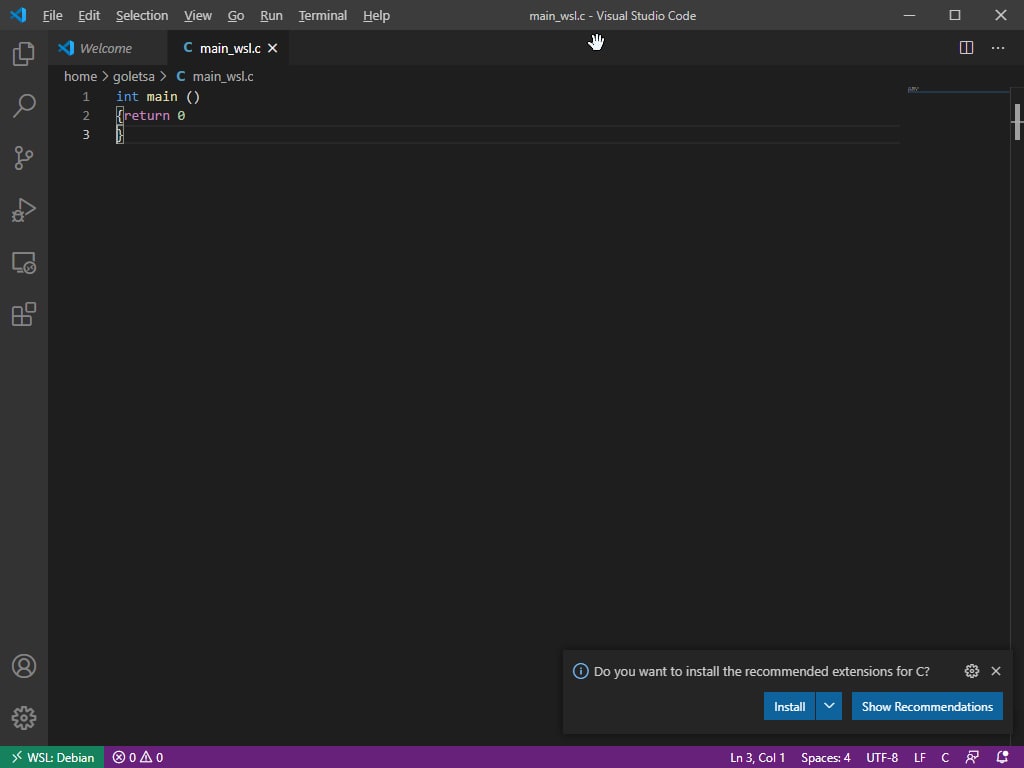Open the Problems errors and warnings indicator

click(x=138, y=758)
